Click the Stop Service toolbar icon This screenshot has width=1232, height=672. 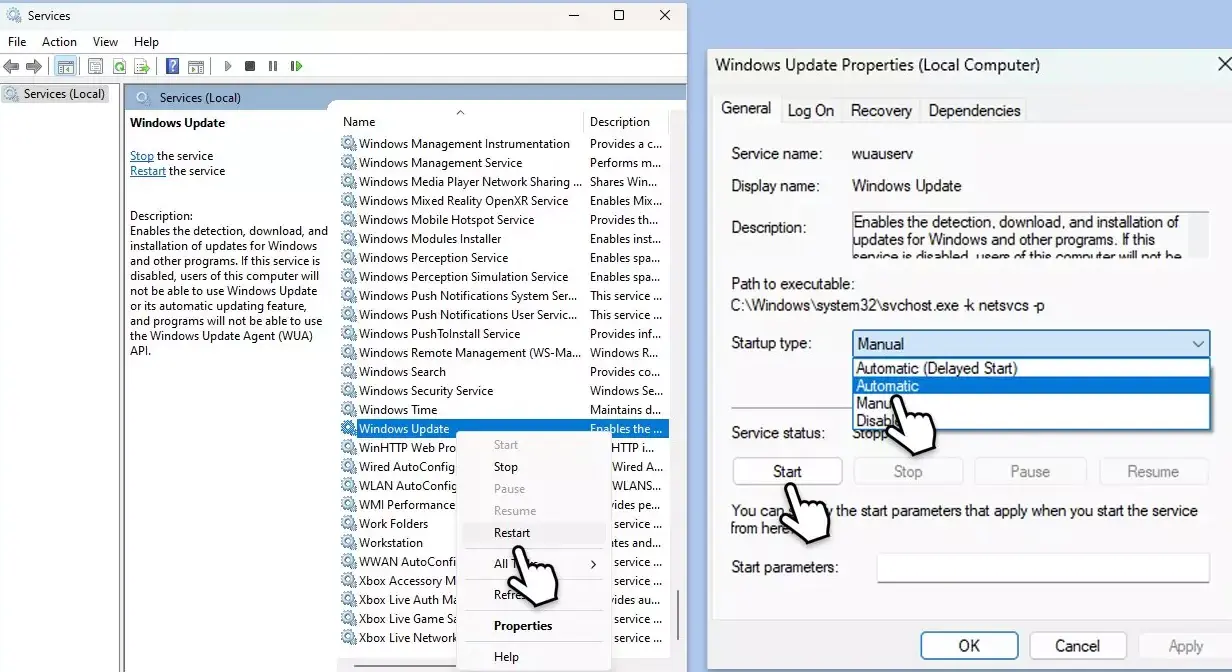251,66
